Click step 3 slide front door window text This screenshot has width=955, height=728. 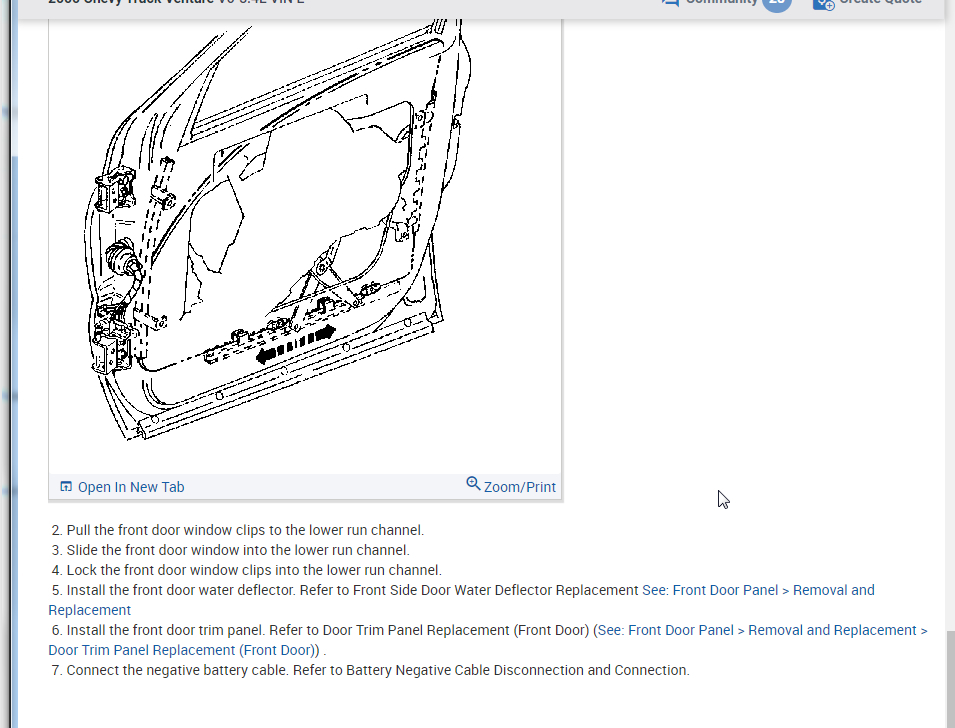[237, 550]
